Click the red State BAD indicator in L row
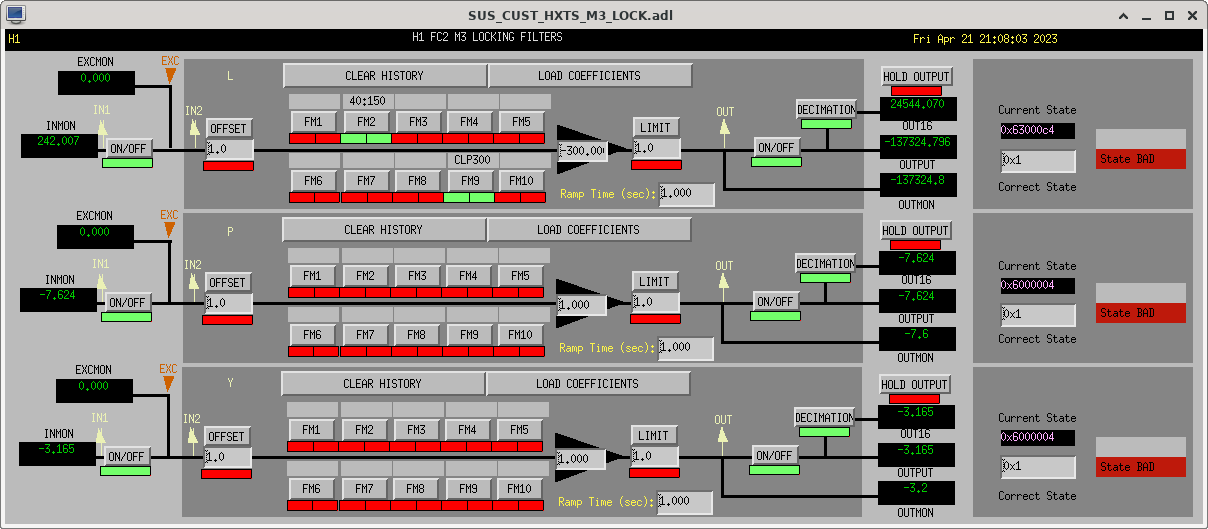 (x=1140, y=159)
